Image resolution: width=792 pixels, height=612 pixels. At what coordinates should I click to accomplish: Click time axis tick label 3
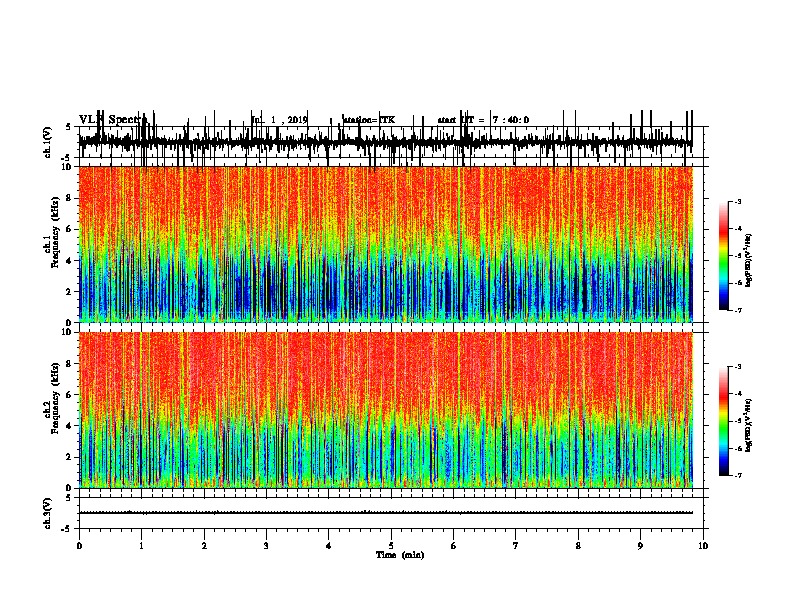tap(266, 546)
